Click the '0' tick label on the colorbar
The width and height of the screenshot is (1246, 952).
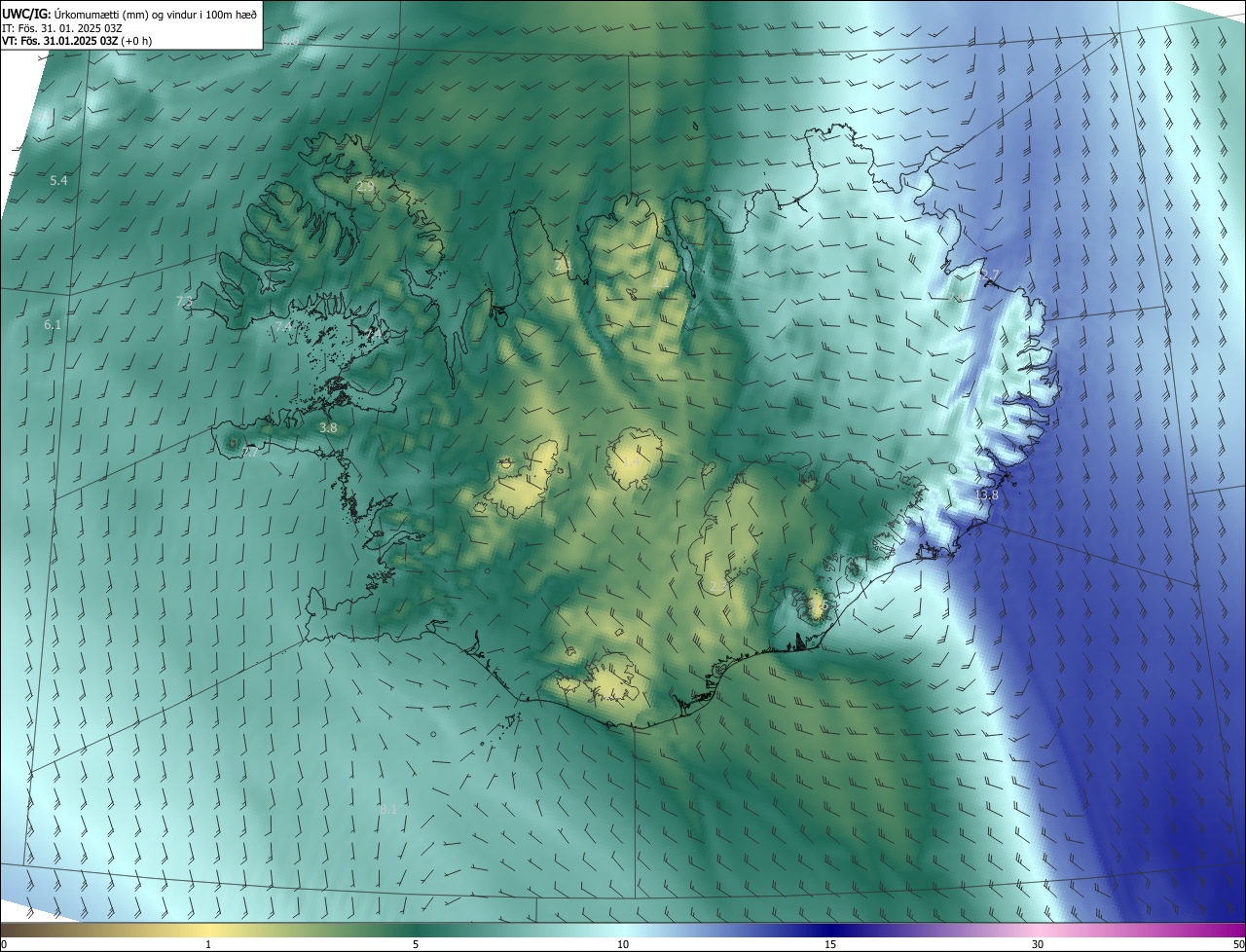(x=4, y=944)
